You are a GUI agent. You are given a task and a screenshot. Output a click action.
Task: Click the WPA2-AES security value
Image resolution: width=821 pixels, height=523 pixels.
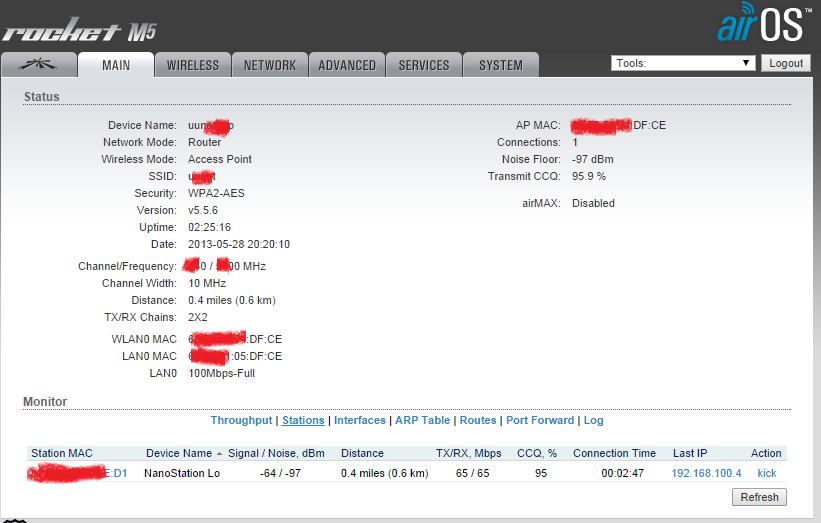coord(216,193)
